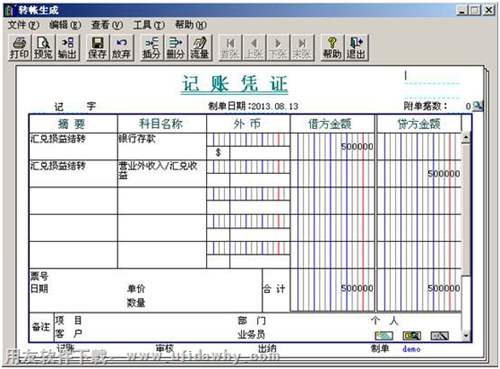Insert an entry line with 插分

click(x=152, y=48)
